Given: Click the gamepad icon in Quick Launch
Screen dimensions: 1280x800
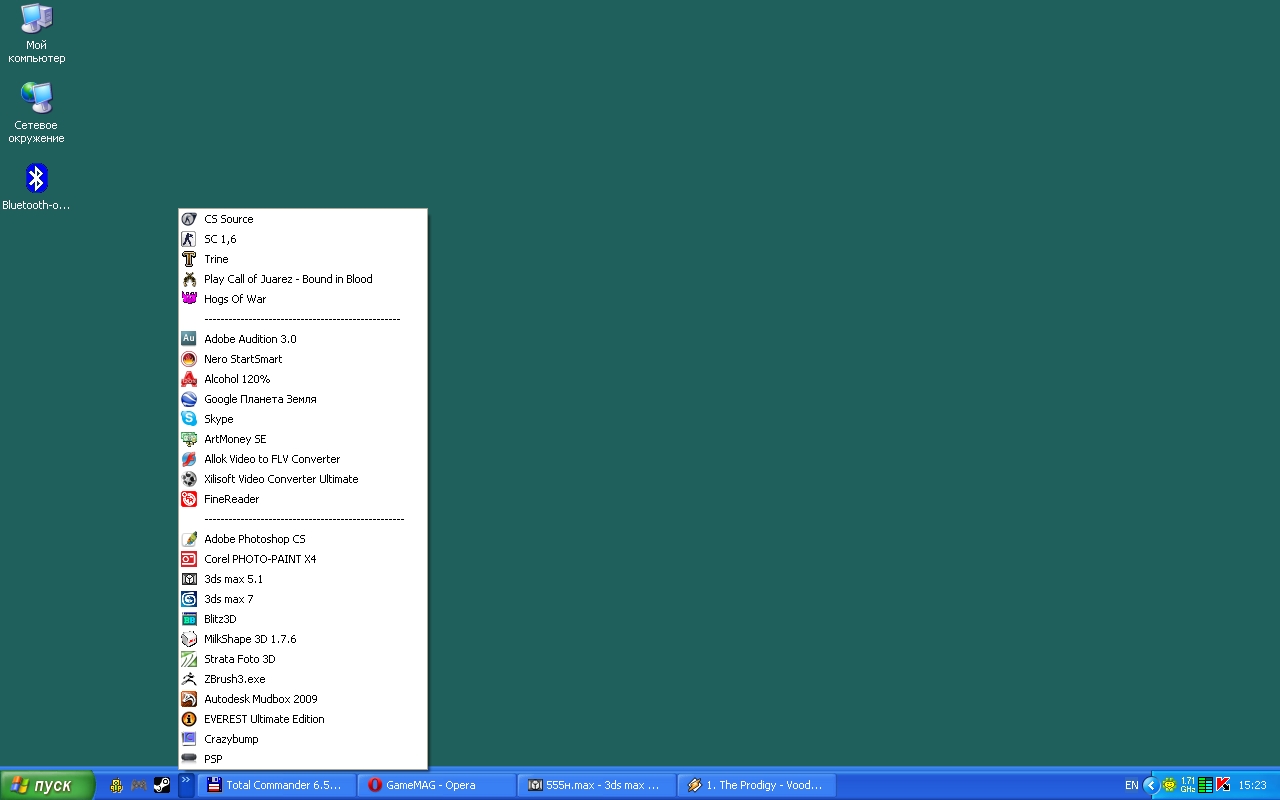Looking at the screenshot, I should (x=139, y=785).
